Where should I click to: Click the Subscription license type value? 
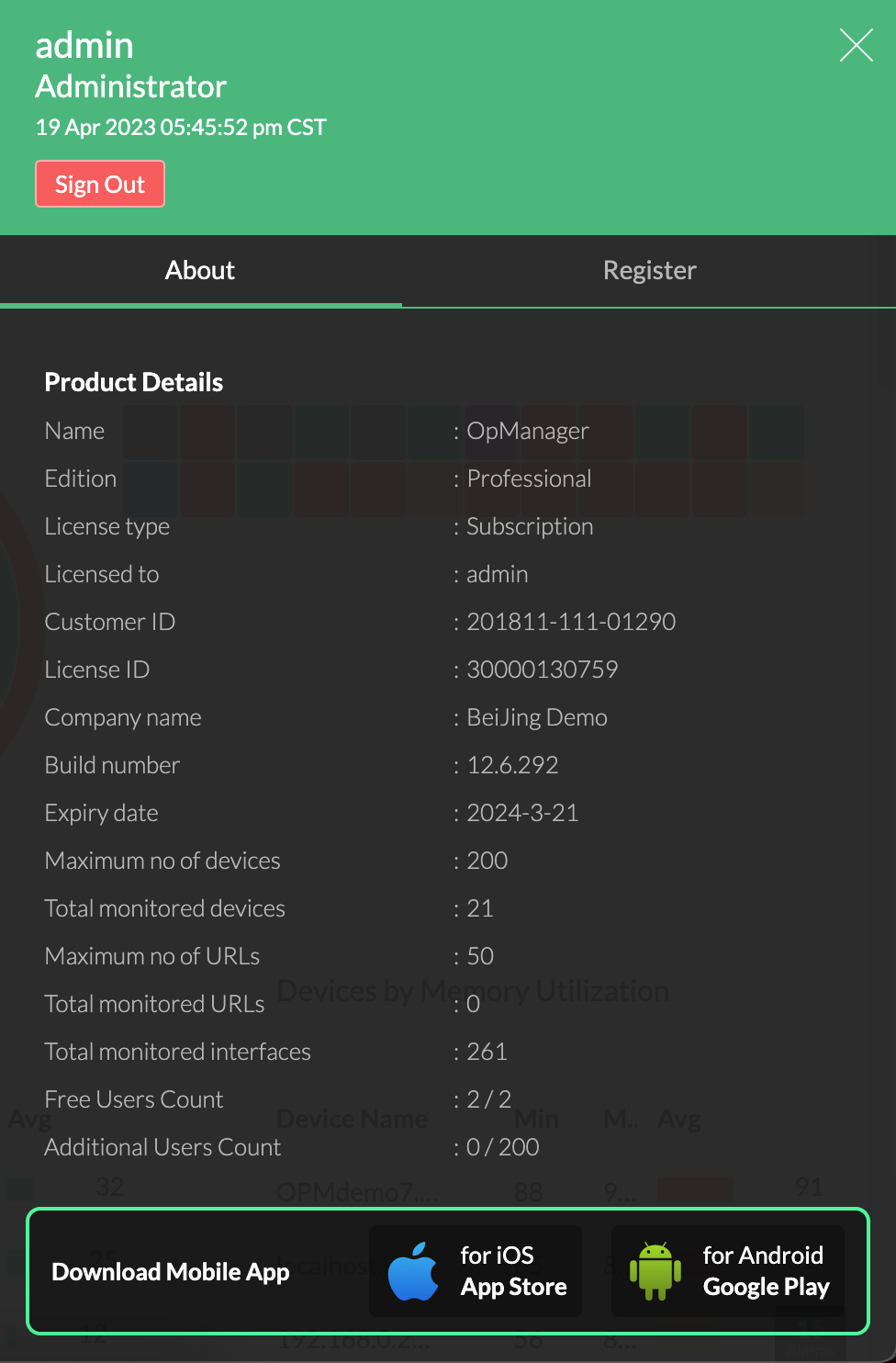530,526
